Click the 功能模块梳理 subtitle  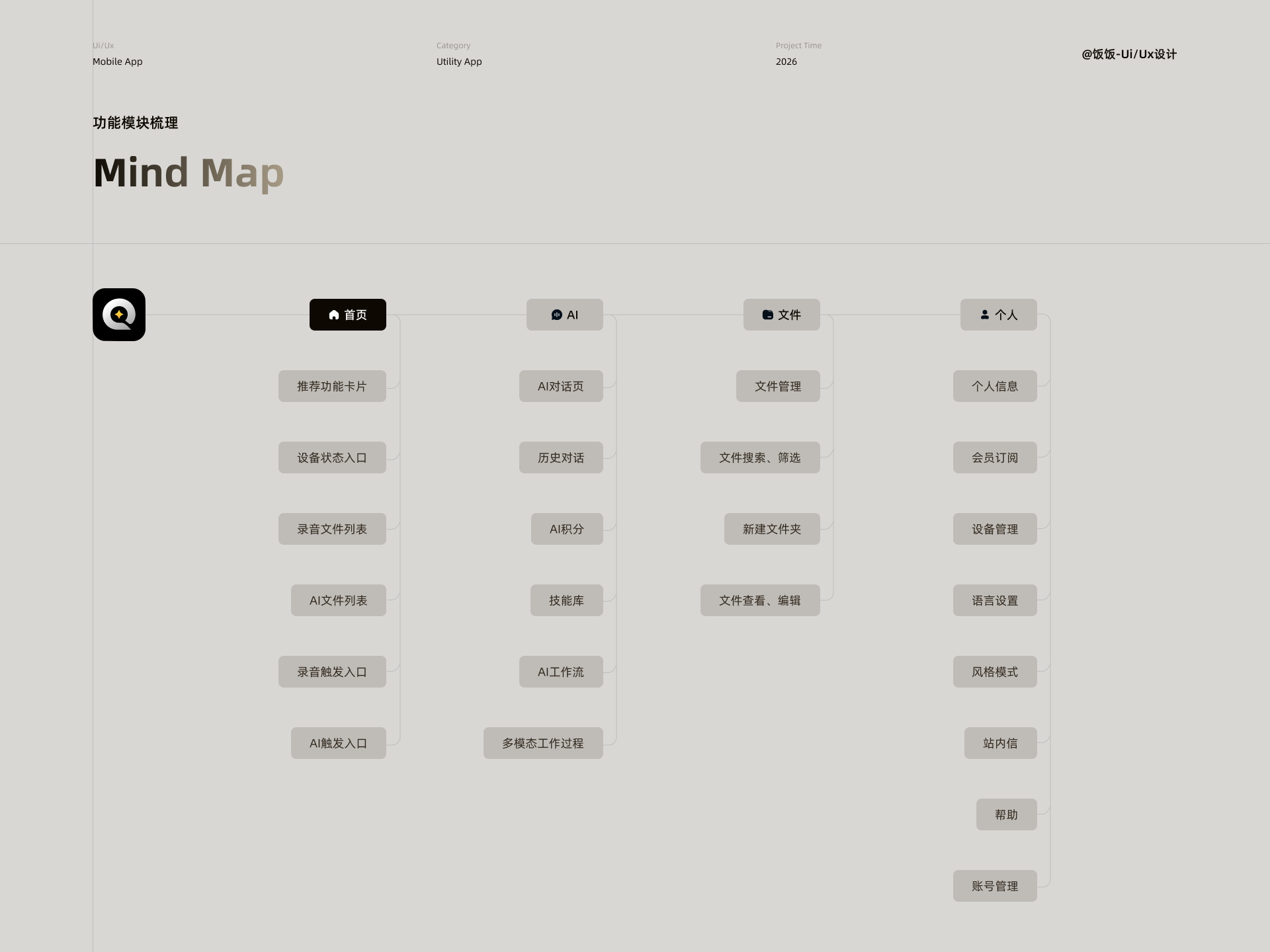(x=136, y=123)
